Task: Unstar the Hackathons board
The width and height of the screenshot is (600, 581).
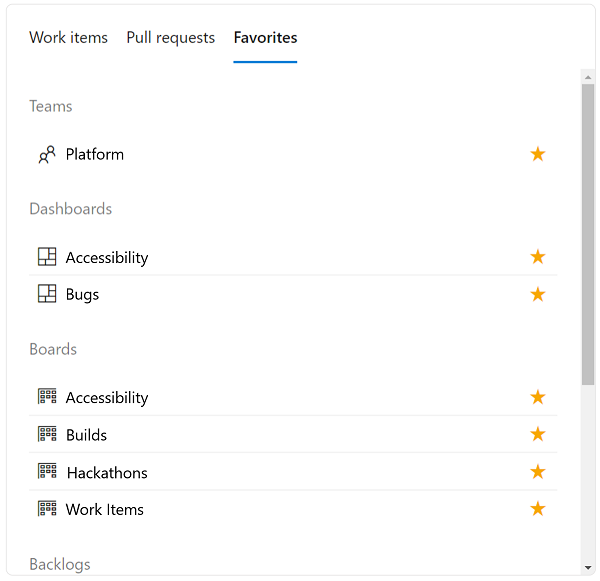Action: tap(538, 472)
